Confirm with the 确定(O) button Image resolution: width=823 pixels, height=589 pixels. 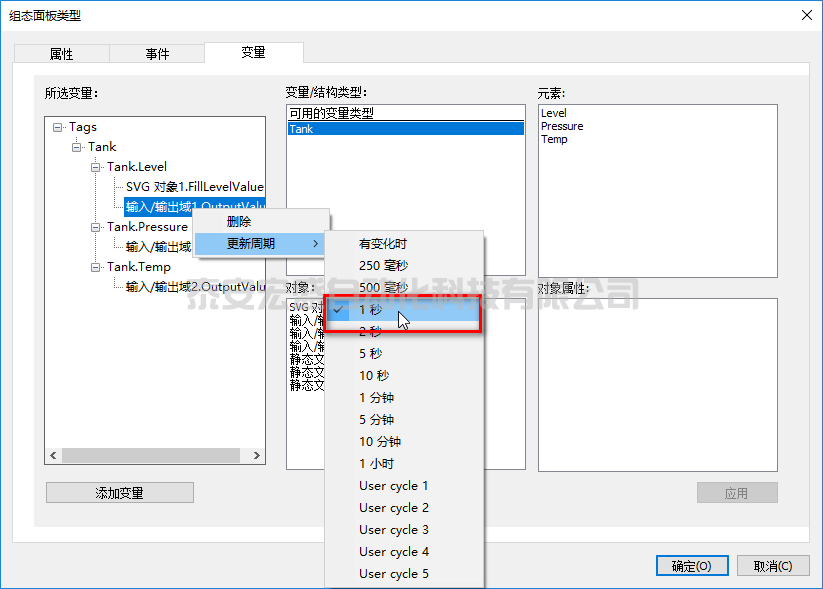tap(691, 566)
